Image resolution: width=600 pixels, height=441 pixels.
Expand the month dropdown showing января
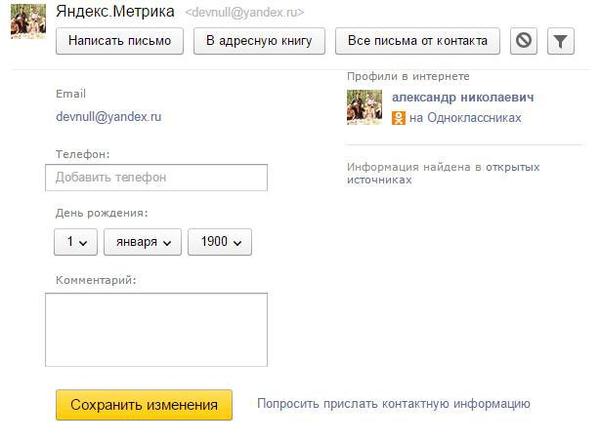[x=143, y=242]
